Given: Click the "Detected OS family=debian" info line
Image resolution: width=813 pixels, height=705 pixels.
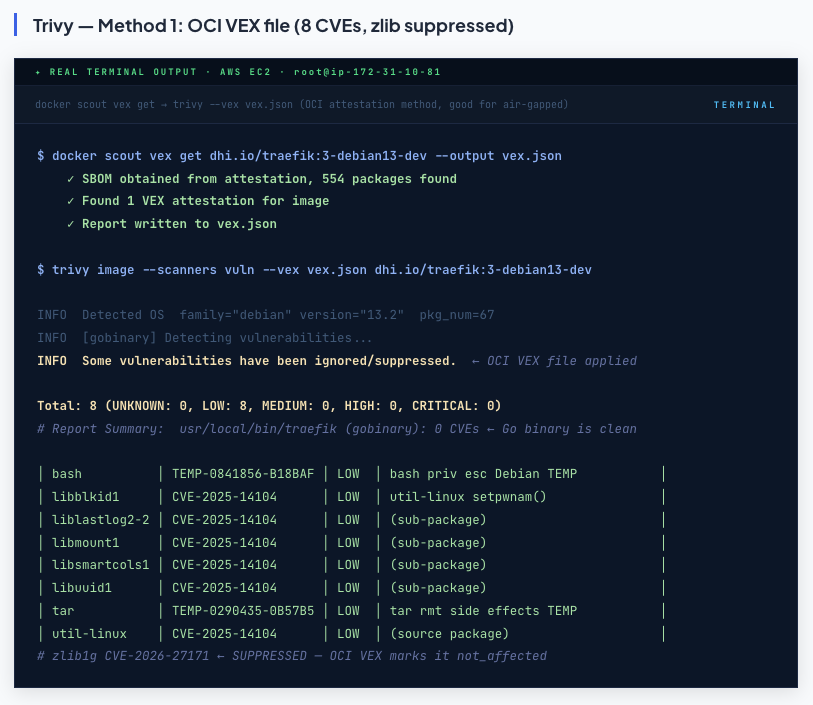Looking at the screenshot, I should tap(265, 315).
